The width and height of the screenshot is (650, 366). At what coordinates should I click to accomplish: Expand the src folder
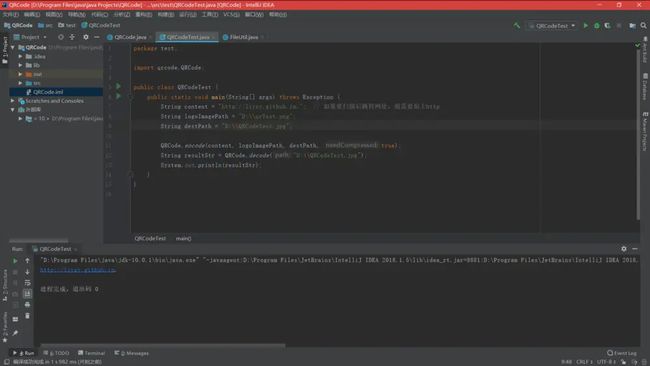[x=20, y=83]
